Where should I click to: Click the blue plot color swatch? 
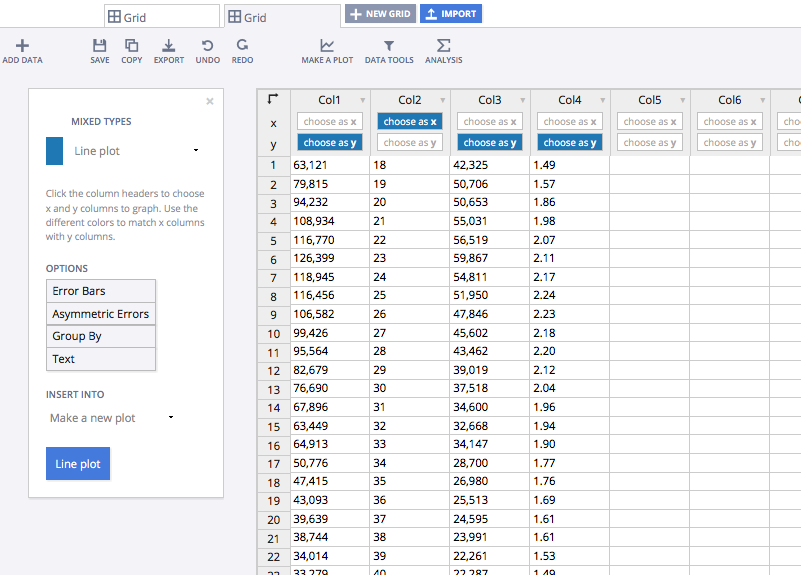pyautogui.click(x=55, y=151)
